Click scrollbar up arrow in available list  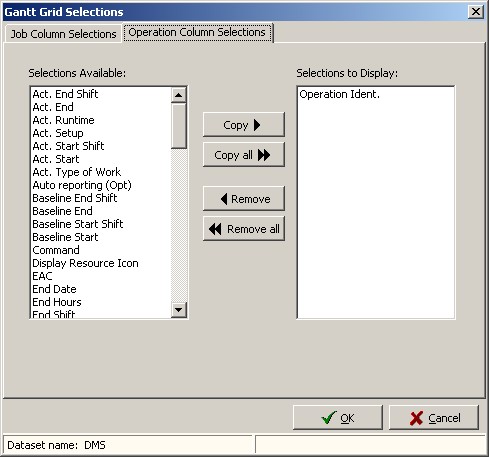[x=179, y=95]
